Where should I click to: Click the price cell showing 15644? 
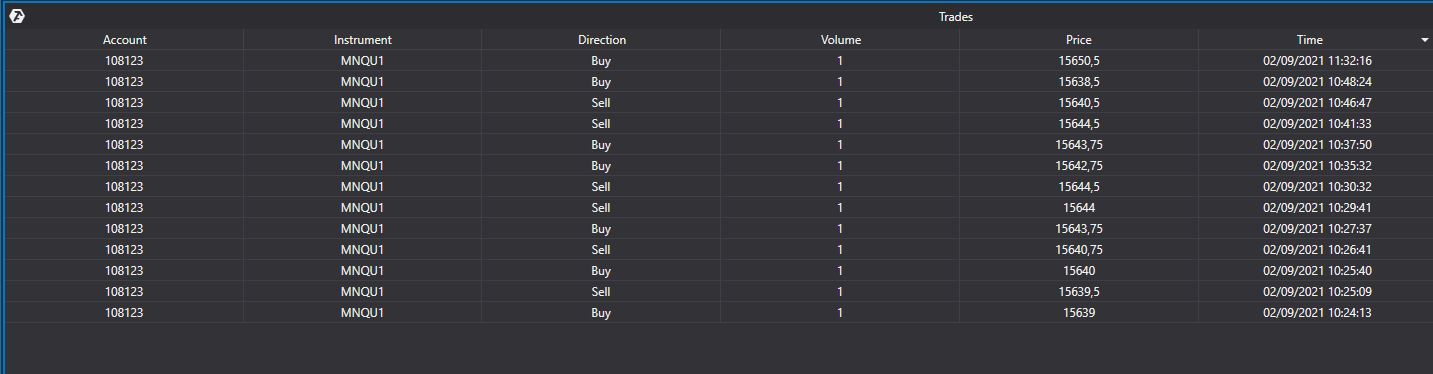pos(1078,208)
